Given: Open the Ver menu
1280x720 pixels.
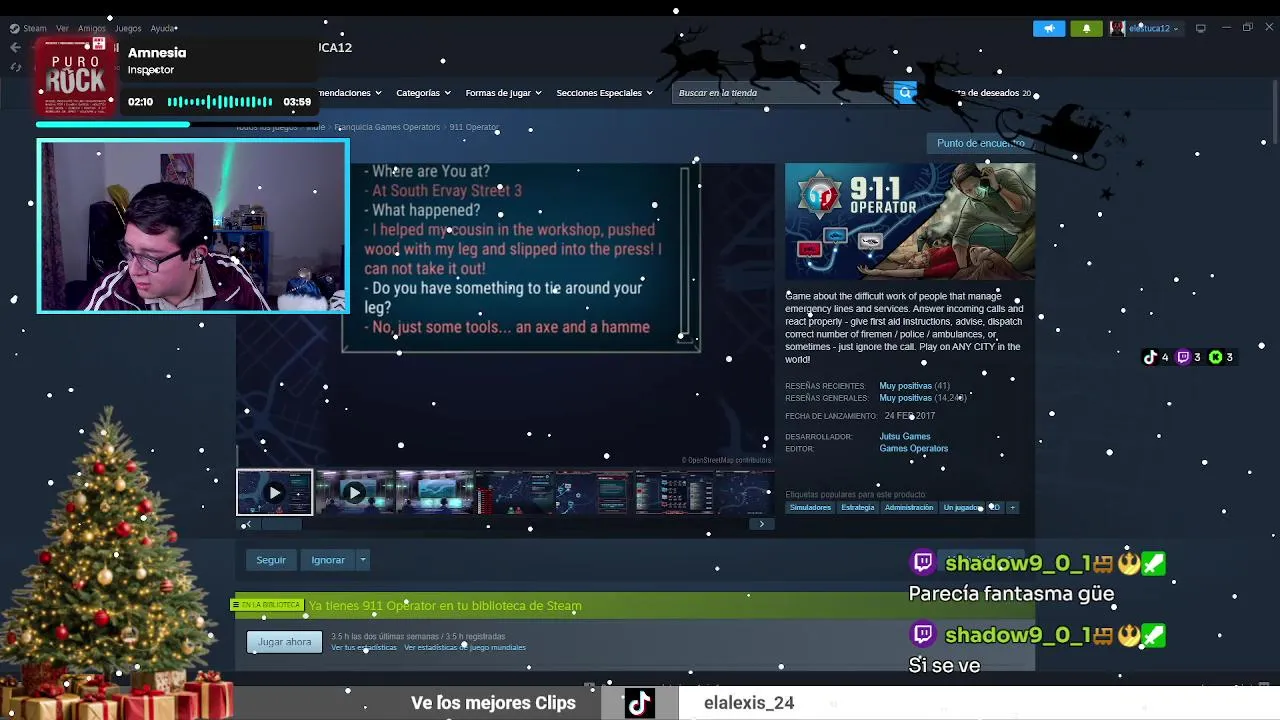Looking at the screenshot, I should click(63, 28).
